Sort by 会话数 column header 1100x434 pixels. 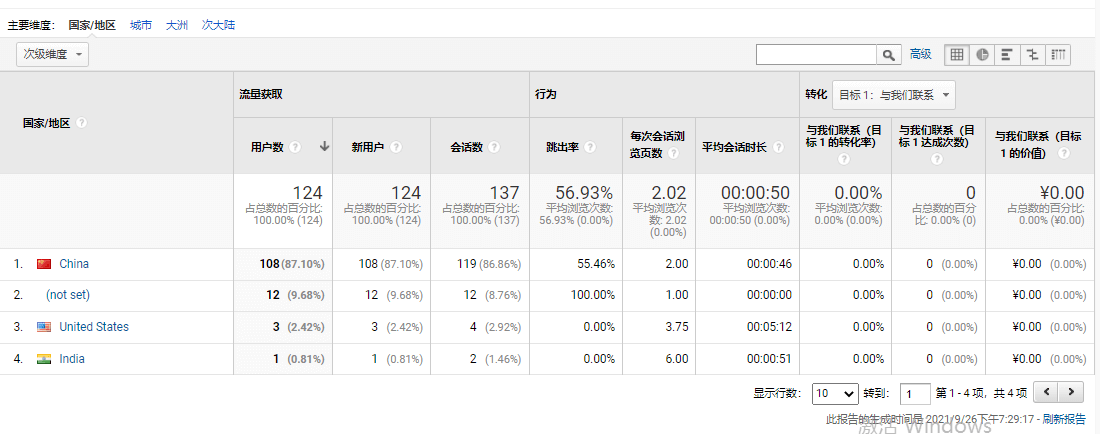(x=467, y=147)
